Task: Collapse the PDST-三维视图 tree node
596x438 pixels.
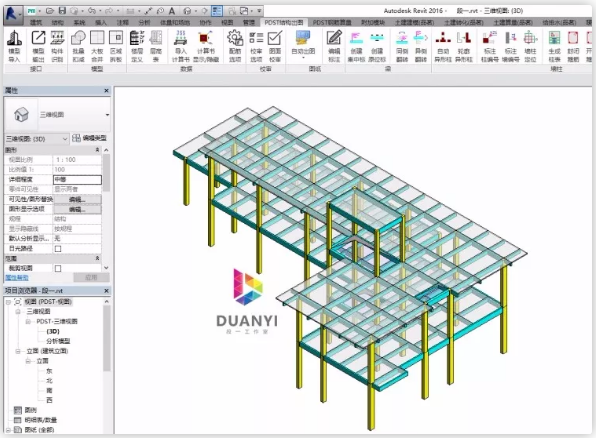Action: (28, 322)
